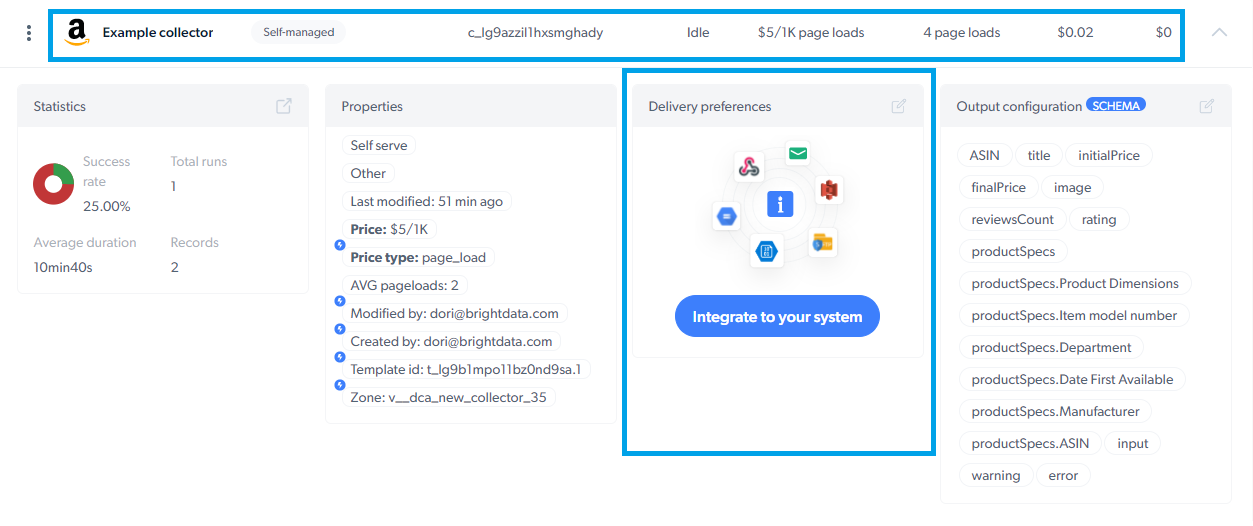Click the SCHEMA badge
Image resolution: width=1253 pixels, height=526 pixels.
pyautogui.click(x=1116, y=105)
